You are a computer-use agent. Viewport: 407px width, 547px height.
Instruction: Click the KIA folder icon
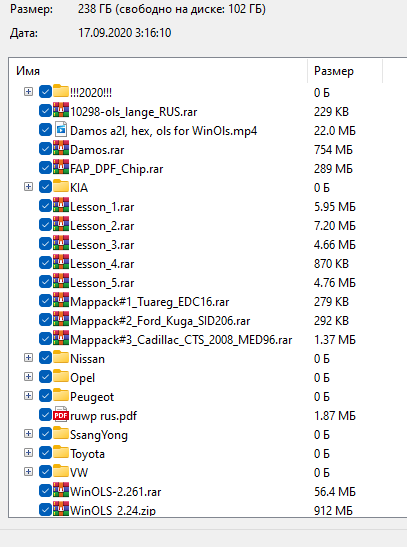pos(61,186)
